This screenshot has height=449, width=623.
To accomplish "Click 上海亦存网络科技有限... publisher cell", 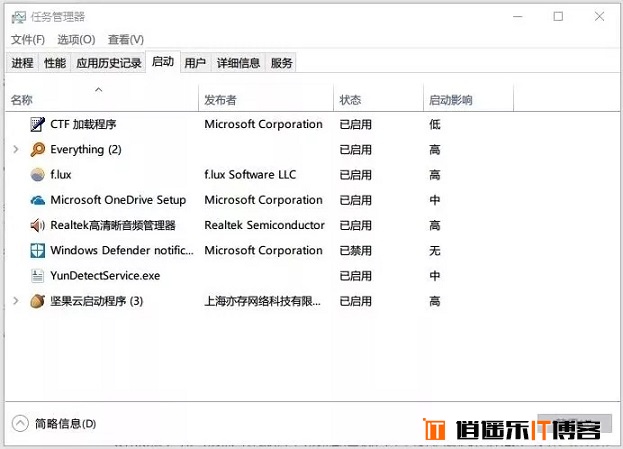I will (262, 301).
